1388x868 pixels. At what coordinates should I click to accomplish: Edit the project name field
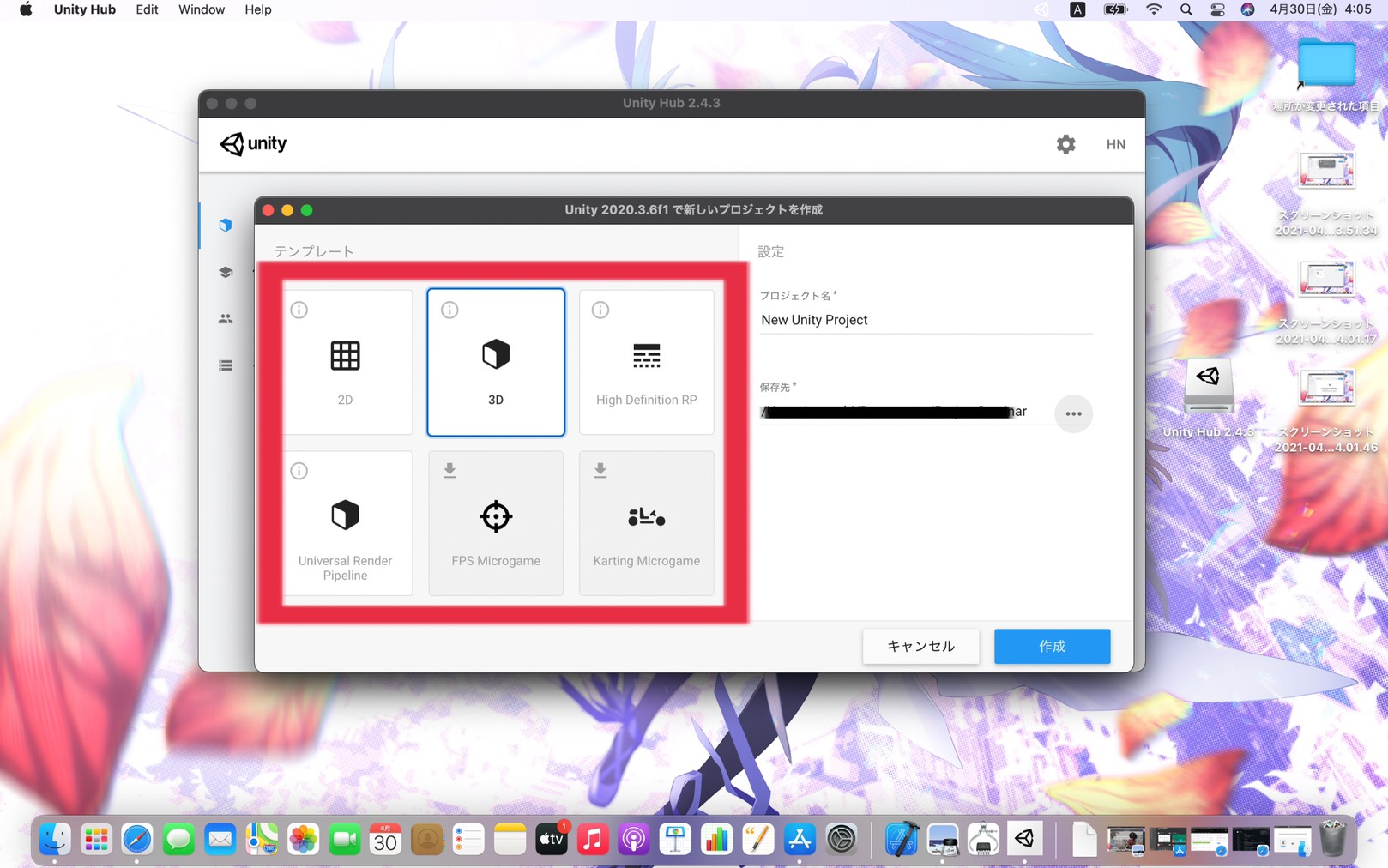pyautogui.click(x=926, y=320)
